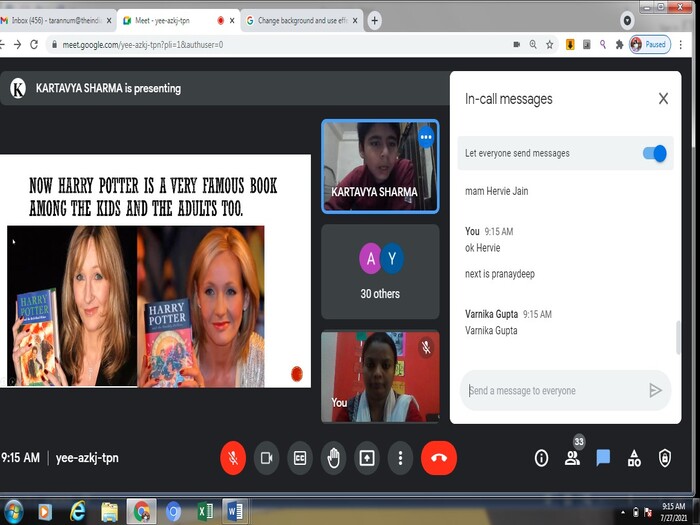Turn on captions with the CC button
The height and width of the screenshot is (525, 700).
click(x=300, y=458)
